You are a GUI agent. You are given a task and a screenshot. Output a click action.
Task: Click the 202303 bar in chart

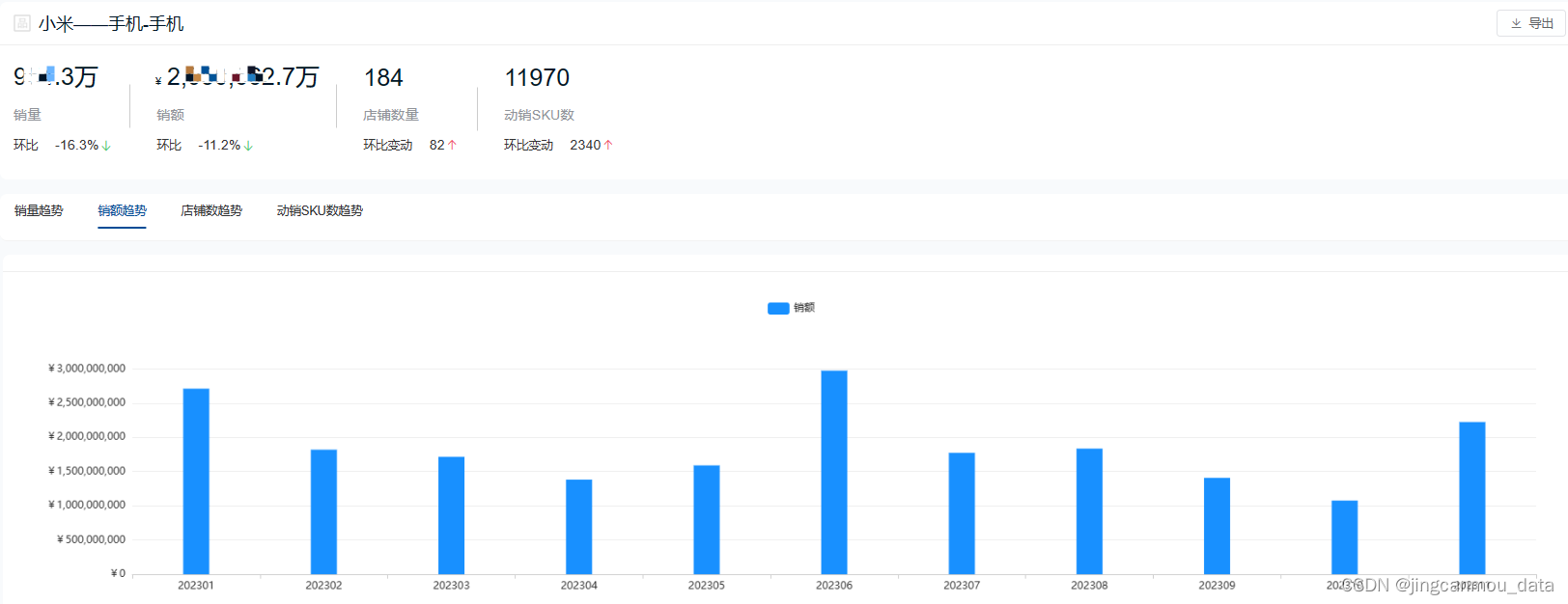(451, 515)
